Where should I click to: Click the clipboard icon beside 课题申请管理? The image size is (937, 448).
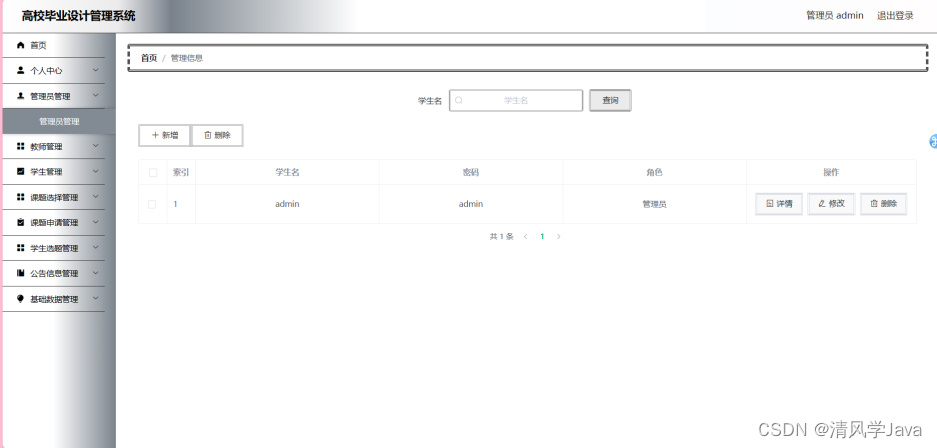[21, 222]
